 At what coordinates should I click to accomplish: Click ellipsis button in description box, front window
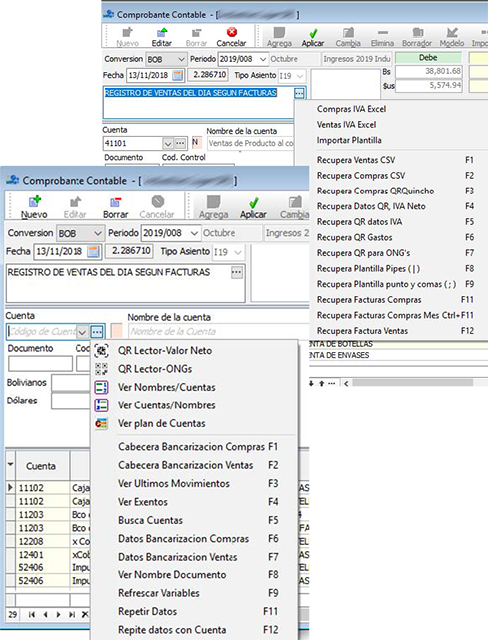pos(237,272)
